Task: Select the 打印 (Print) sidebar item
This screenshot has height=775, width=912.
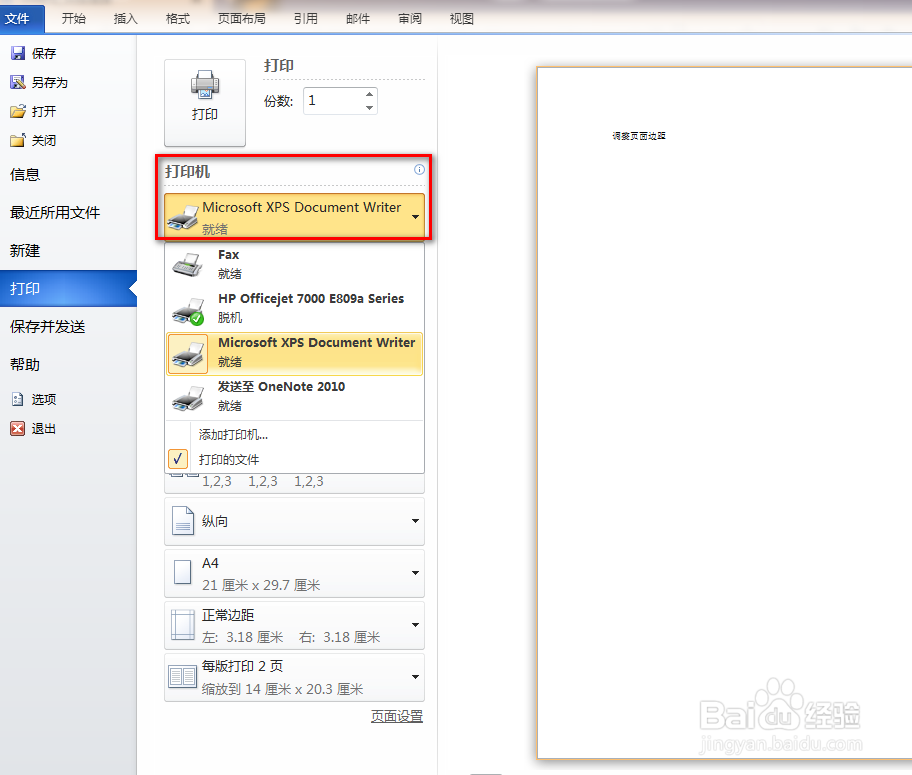Action: click(x=68, y=289)
